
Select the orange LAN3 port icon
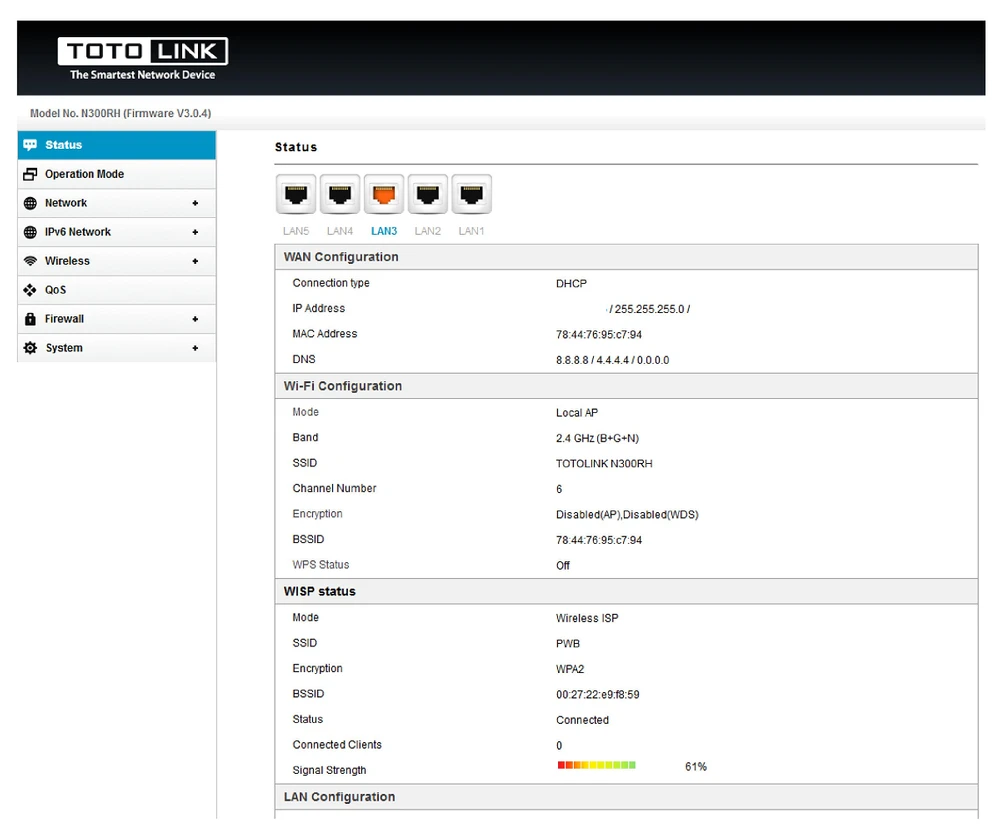[x=384, y=194]
